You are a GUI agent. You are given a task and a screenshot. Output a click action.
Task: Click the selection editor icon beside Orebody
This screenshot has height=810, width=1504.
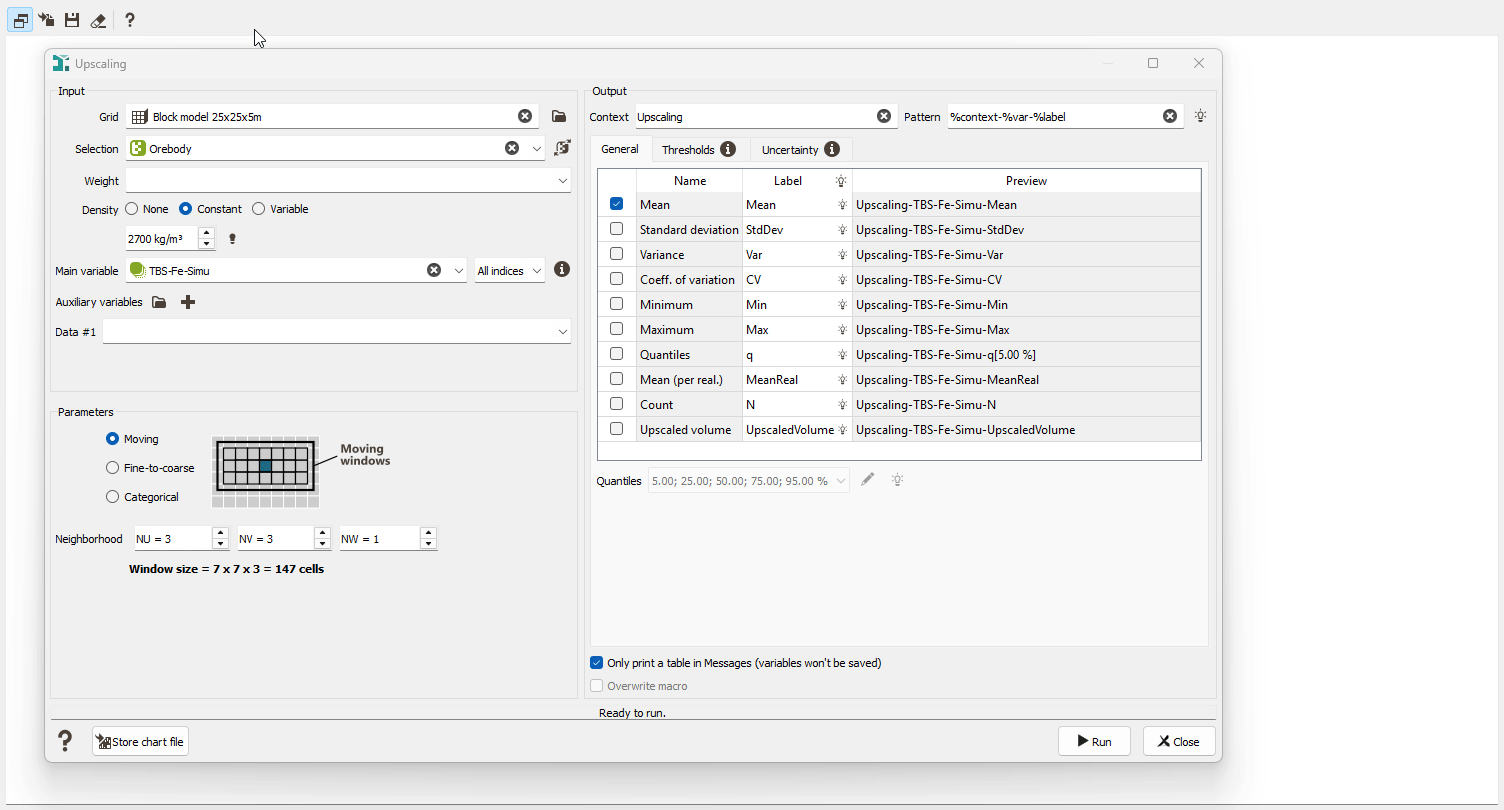tap(561, 147)
